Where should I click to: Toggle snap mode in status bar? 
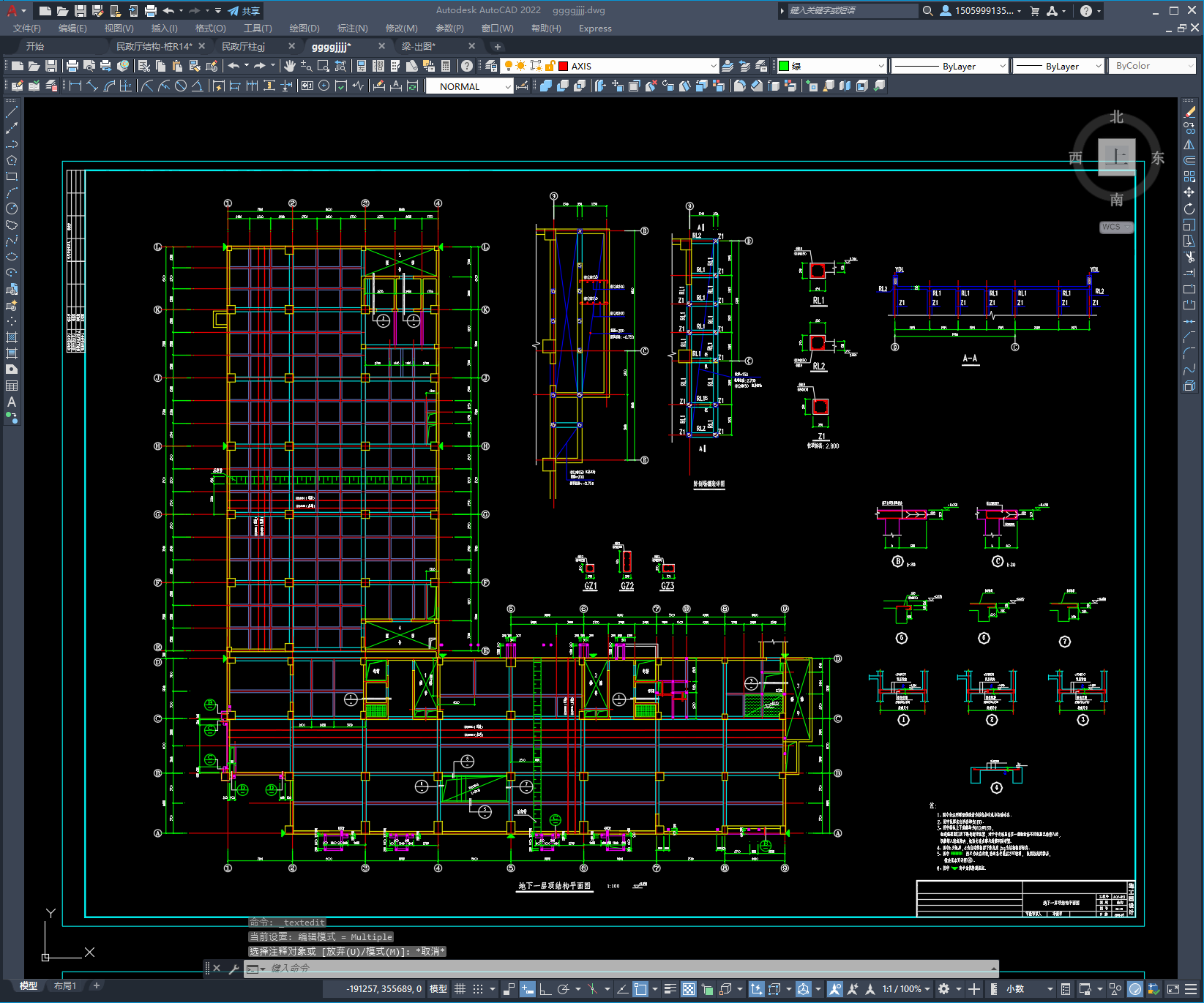pos(478,989)
